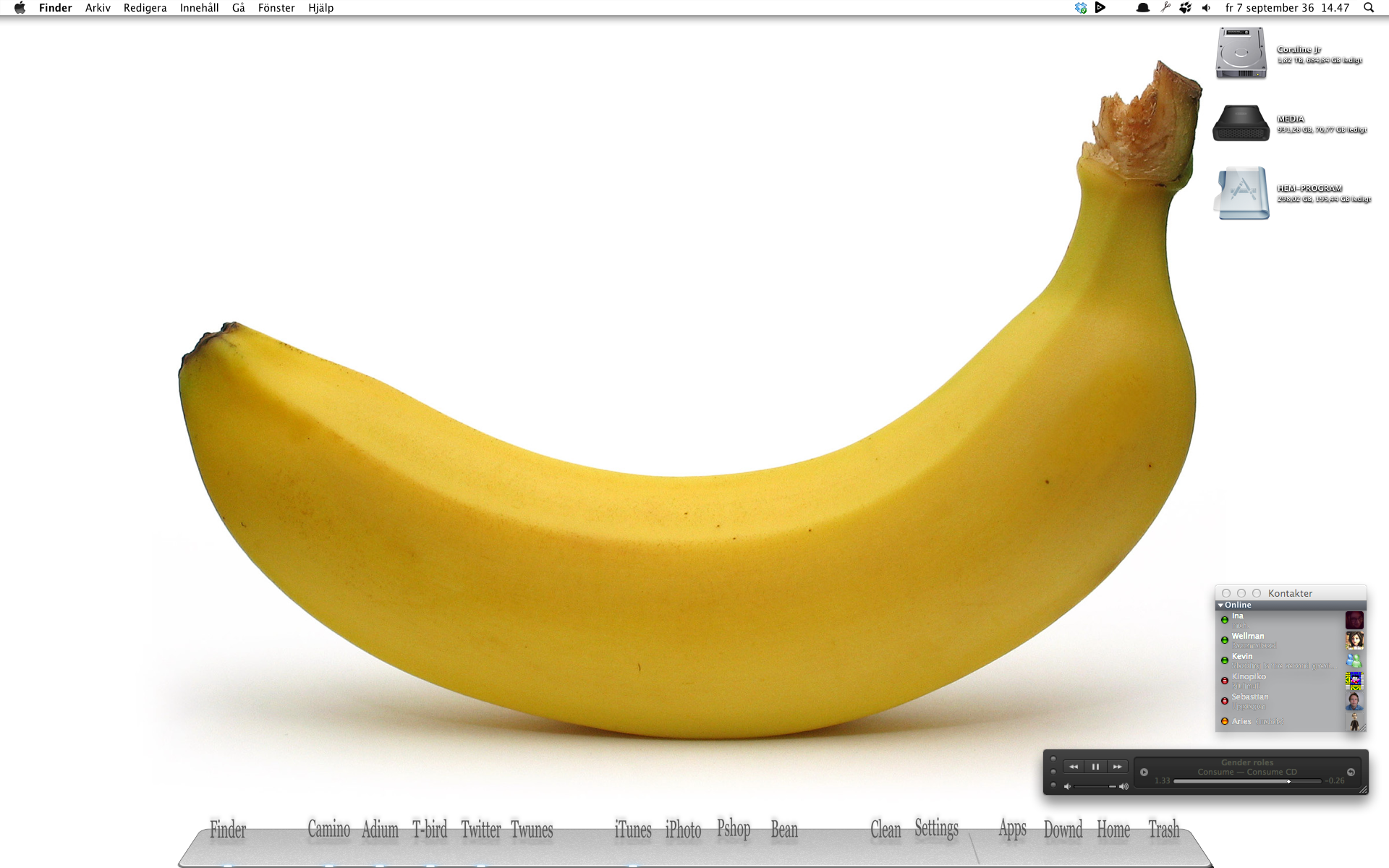Open the Coraline Jr hard drive icon
The image size is (1389, 868).
coord(1241,54)
